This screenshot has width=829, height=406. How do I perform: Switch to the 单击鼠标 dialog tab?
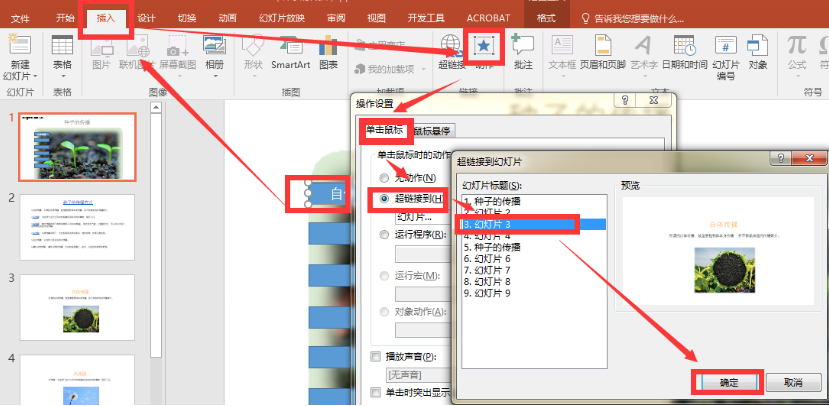point(384,130)
